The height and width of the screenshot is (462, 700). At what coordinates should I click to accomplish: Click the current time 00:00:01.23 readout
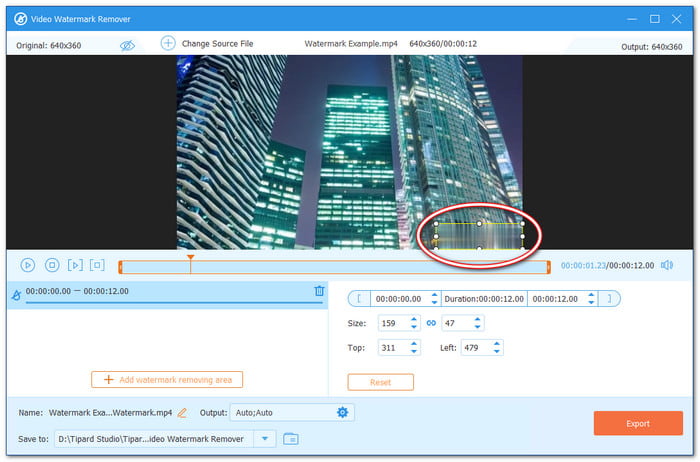click(x=583, y=265)
